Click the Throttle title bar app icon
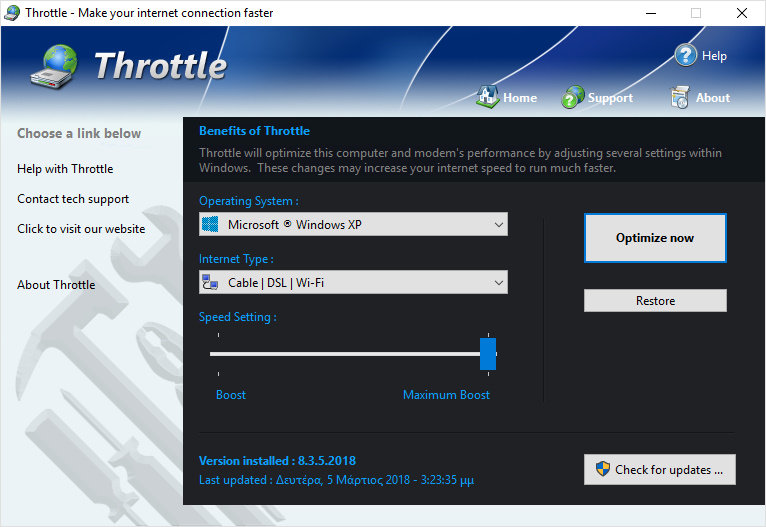 coord(12,13)
